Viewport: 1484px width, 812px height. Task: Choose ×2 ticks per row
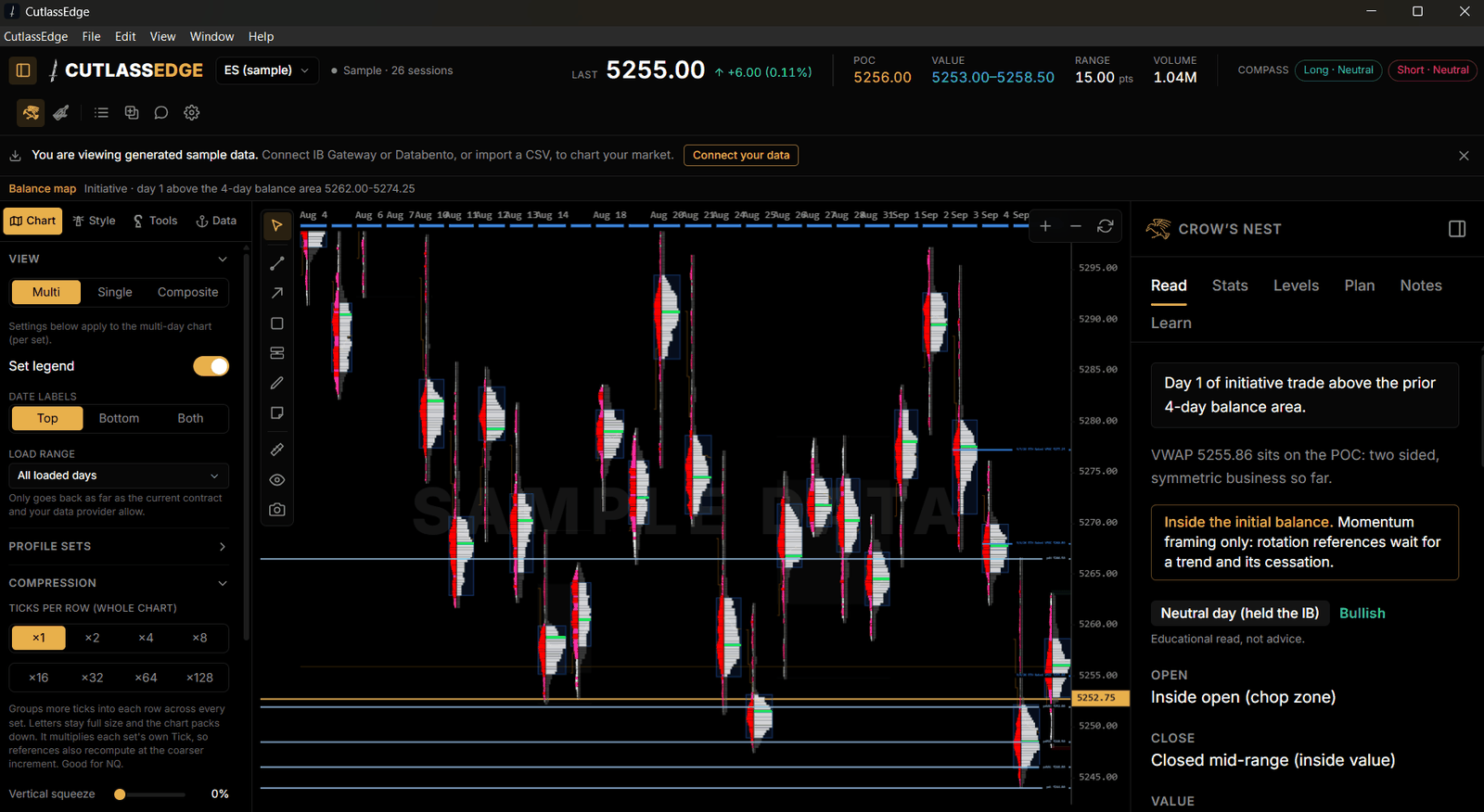pos(92,638)
